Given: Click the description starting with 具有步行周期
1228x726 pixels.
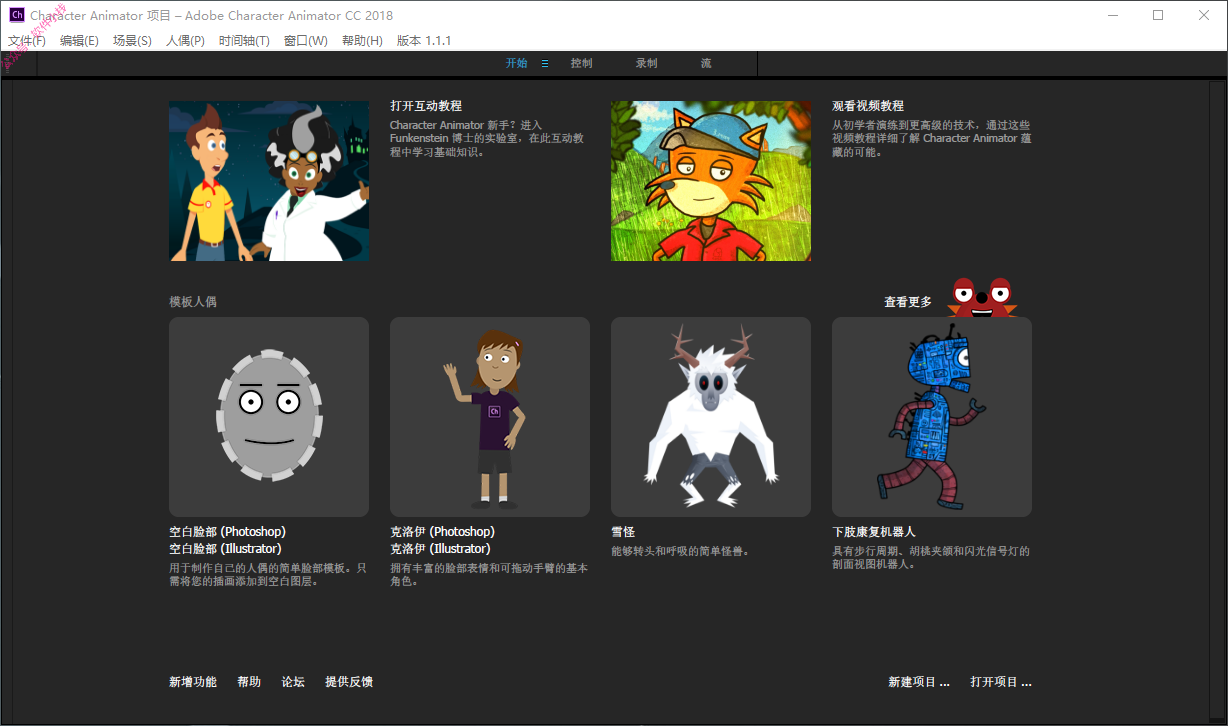Looking at the screenshot, I should coord(931,558).
